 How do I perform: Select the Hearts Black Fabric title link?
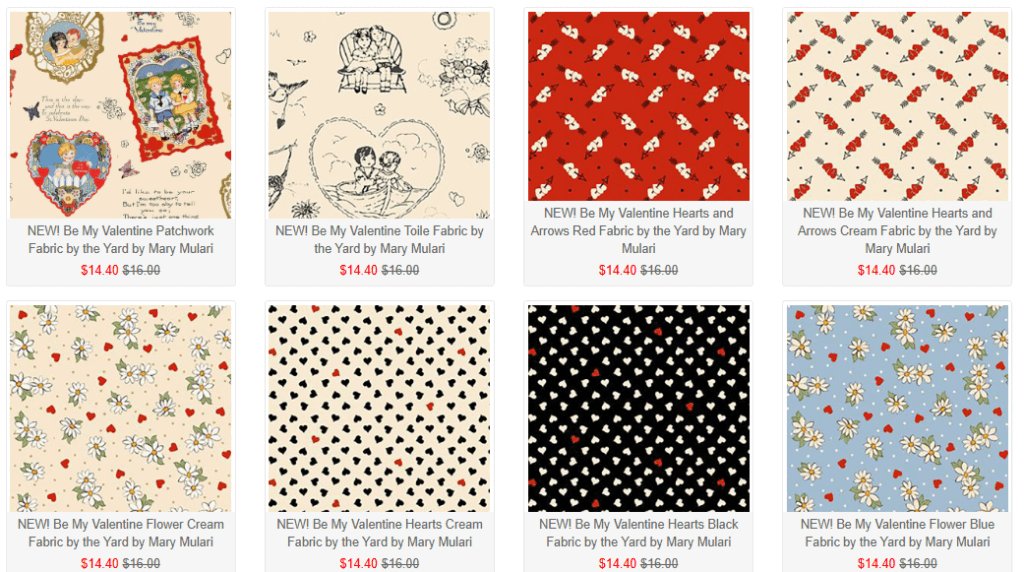[x=639, y=533]
